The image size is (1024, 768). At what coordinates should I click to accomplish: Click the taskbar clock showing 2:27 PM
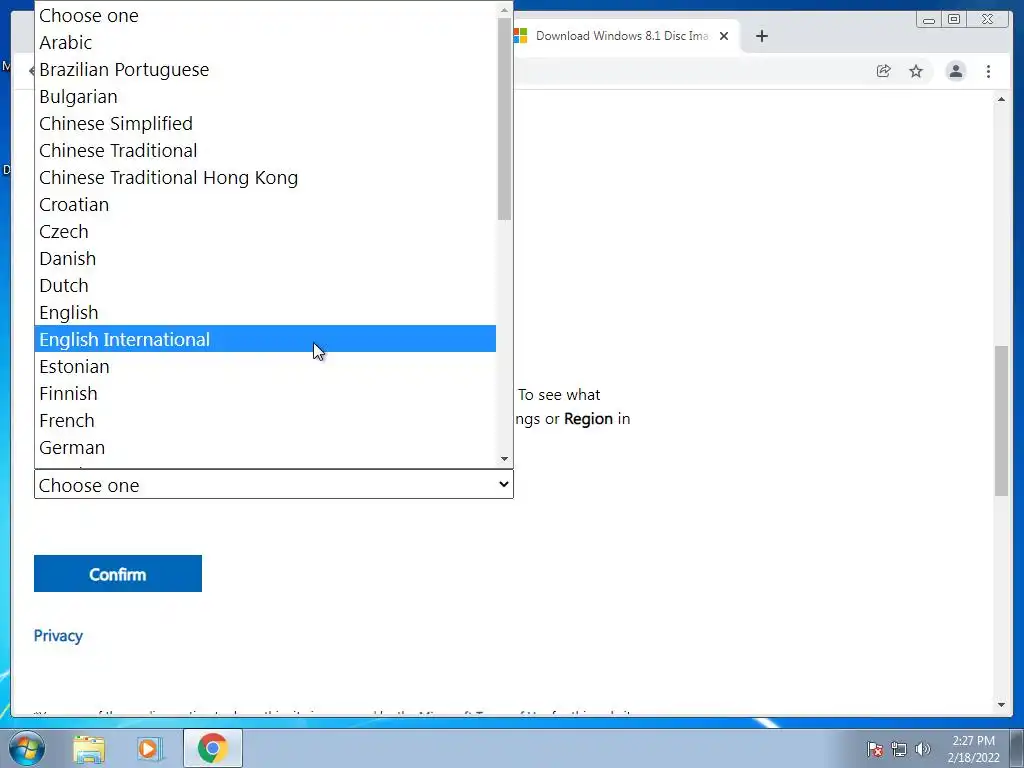coord(973,749)
